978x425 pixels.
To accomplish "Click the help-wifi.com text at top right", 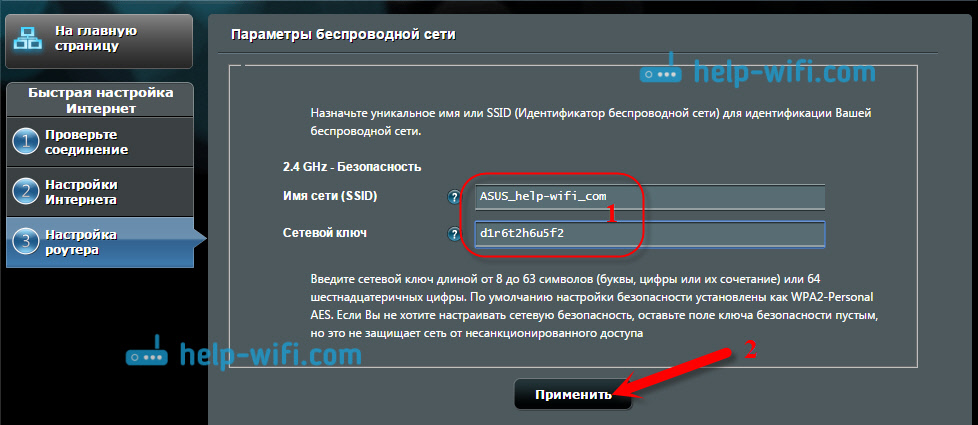I will click(770, 74).
